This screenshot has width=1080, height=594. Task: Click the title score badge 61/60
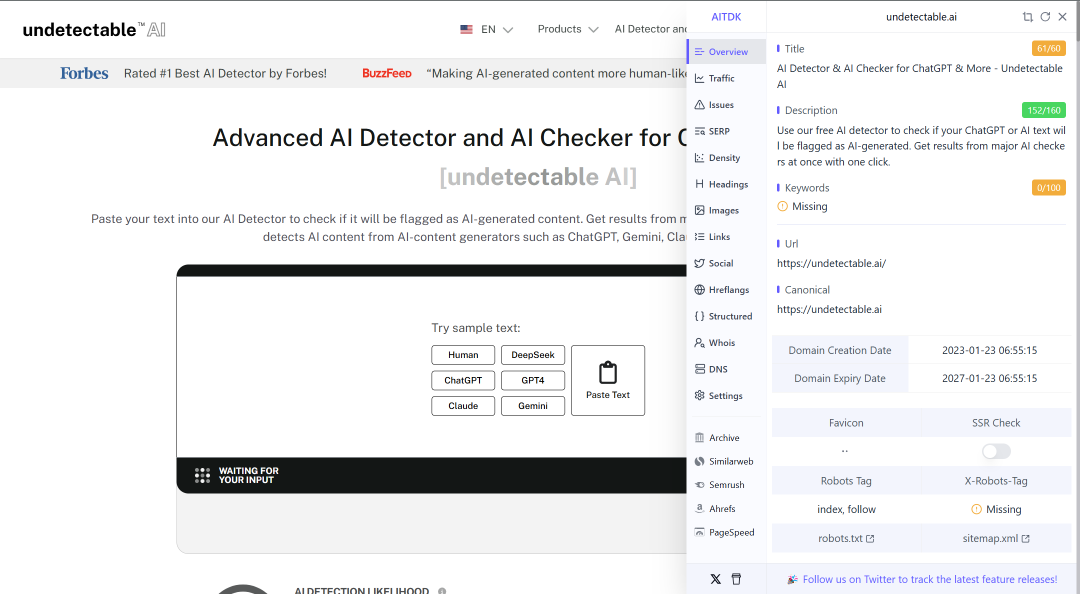[x=1048, y=48]
